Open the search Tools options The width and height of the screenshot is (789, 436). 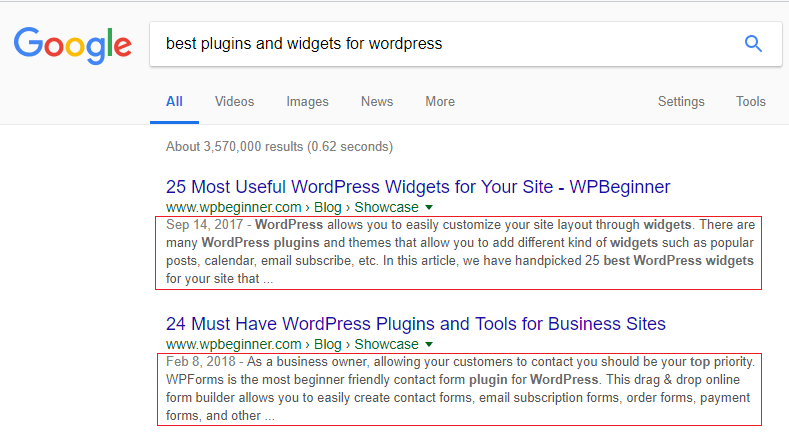click(x=750, y=101)
